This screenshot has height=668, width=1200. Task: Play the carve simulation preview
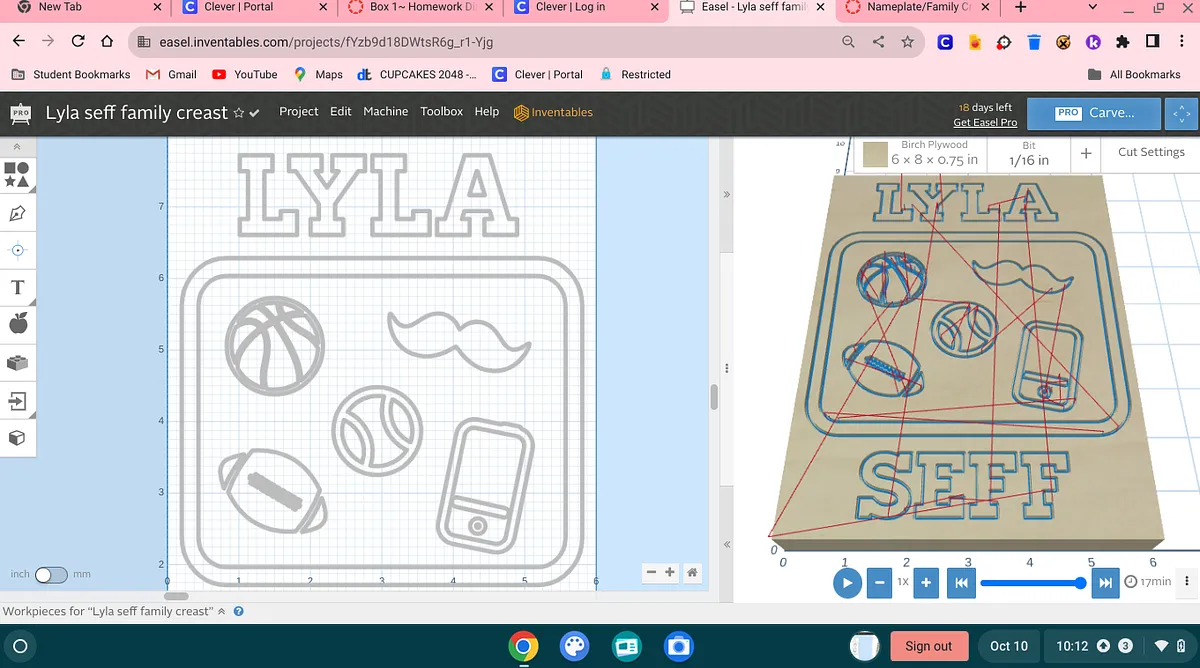[847, 582]
